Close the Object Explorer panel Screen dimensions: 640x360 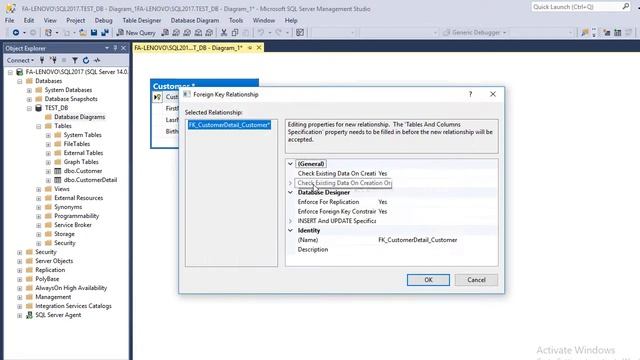pos(123,48)
